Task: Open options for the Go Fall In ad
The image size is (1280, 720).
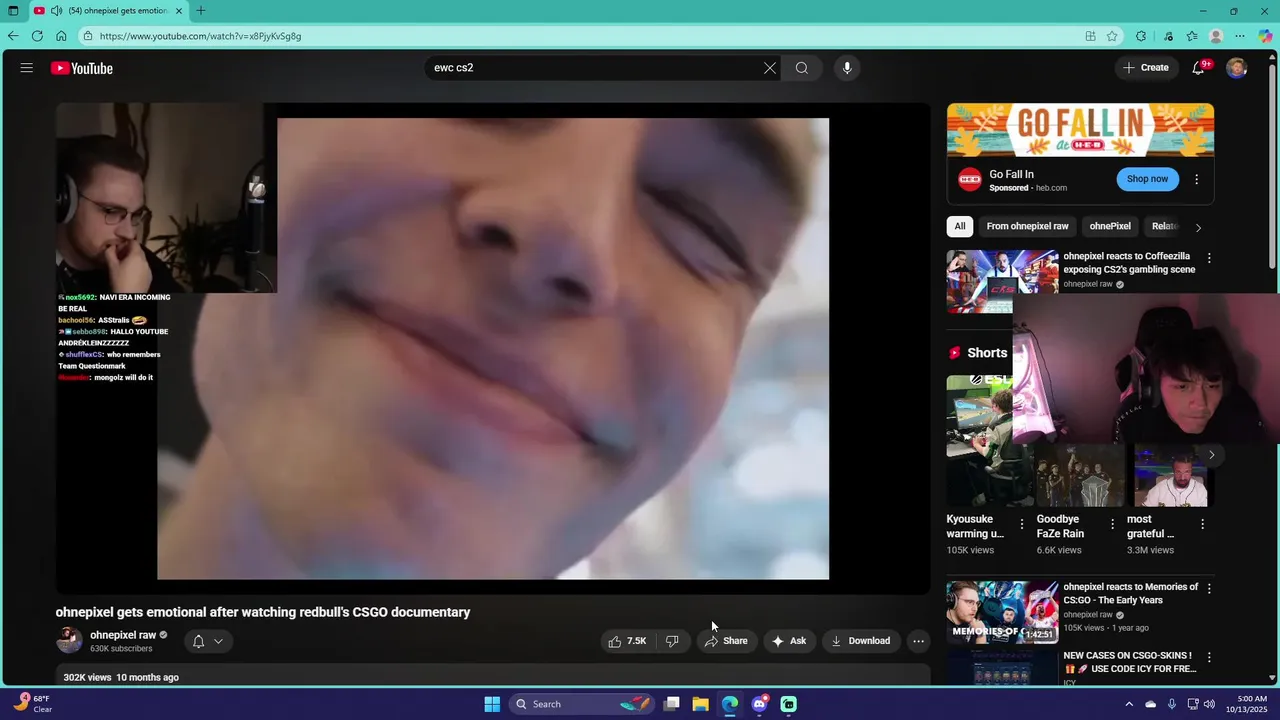Action: click(x=1196, y=179)
